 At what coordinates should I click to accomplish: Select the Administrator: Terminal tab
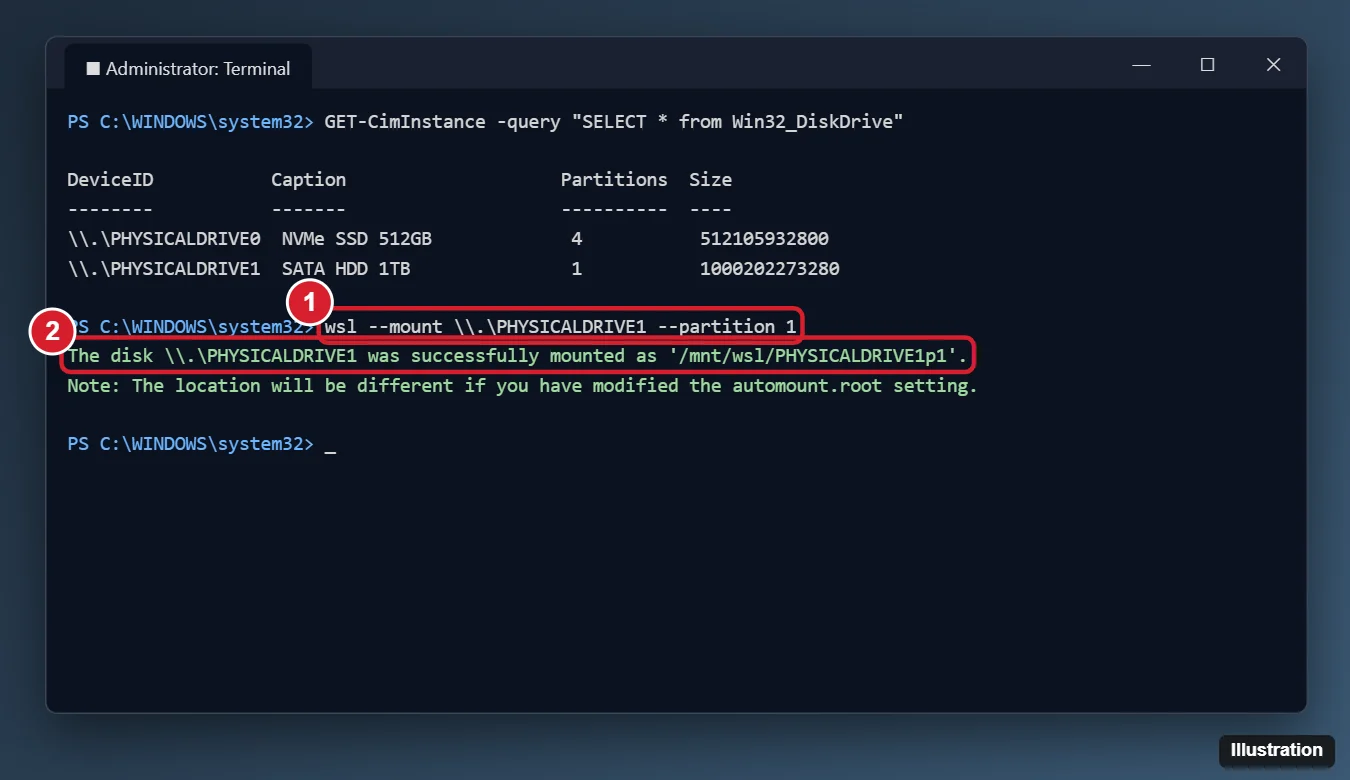pyautogui.click(x=188, y=69)
